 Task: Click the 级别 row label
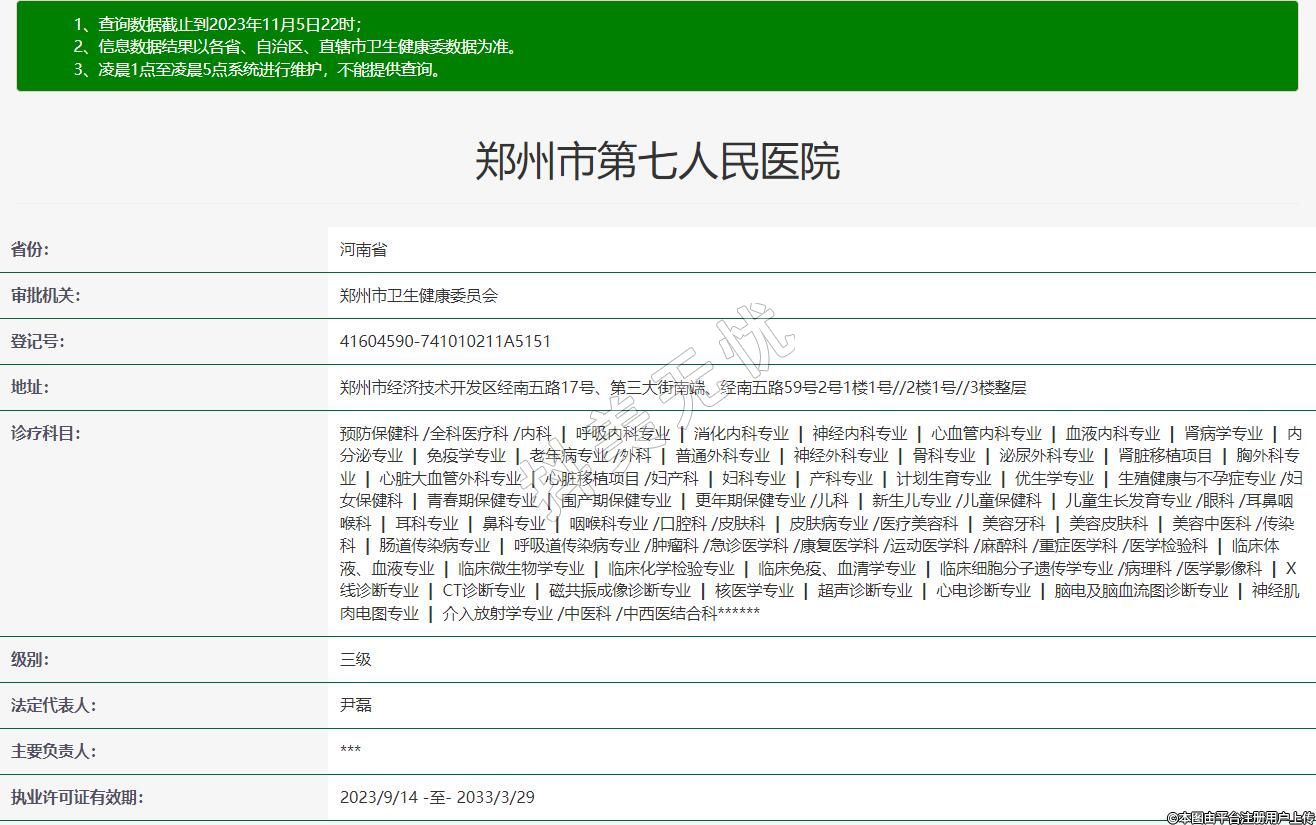30,659
